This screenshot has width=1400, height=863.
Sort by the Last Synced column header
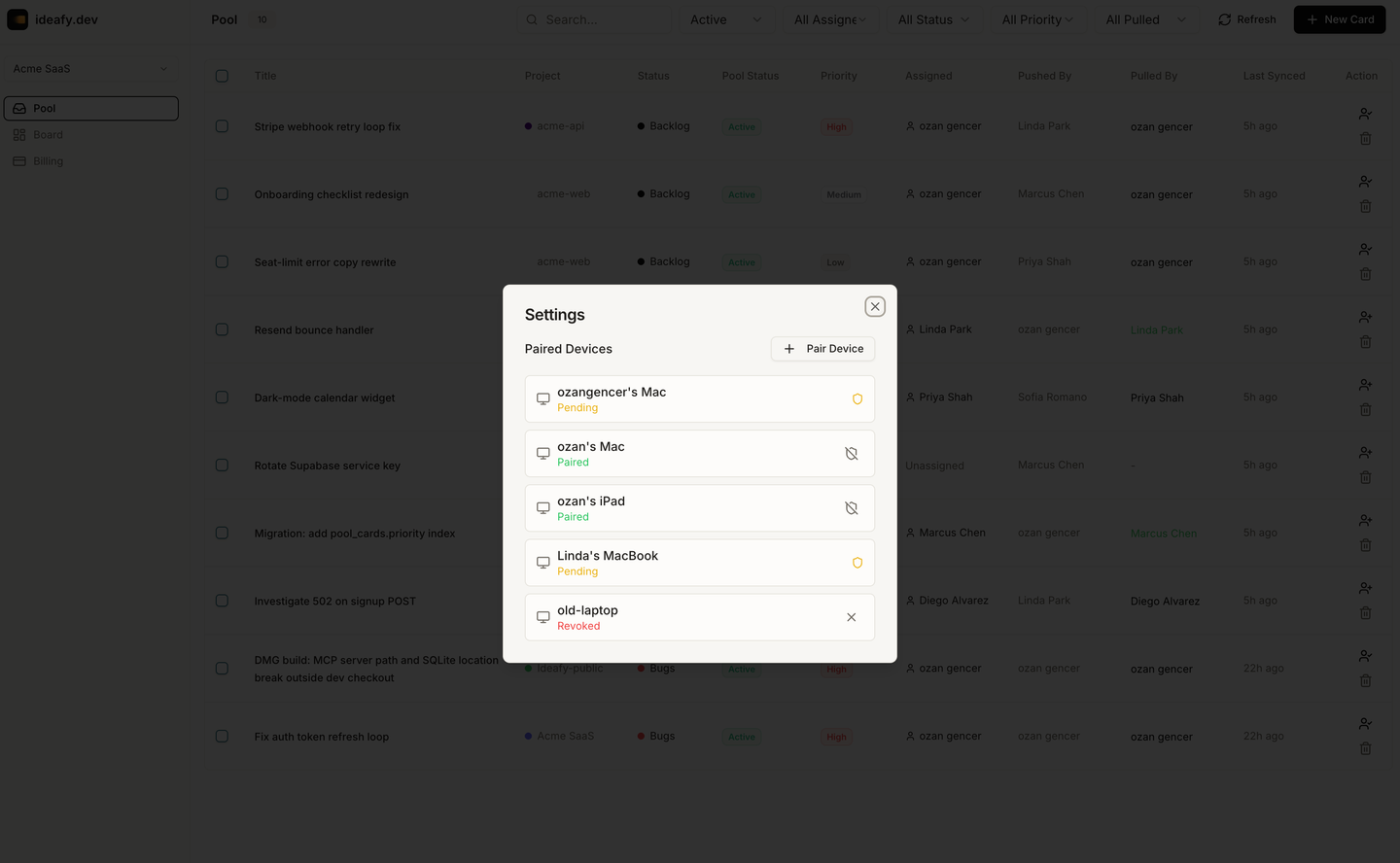point(1274,76)
